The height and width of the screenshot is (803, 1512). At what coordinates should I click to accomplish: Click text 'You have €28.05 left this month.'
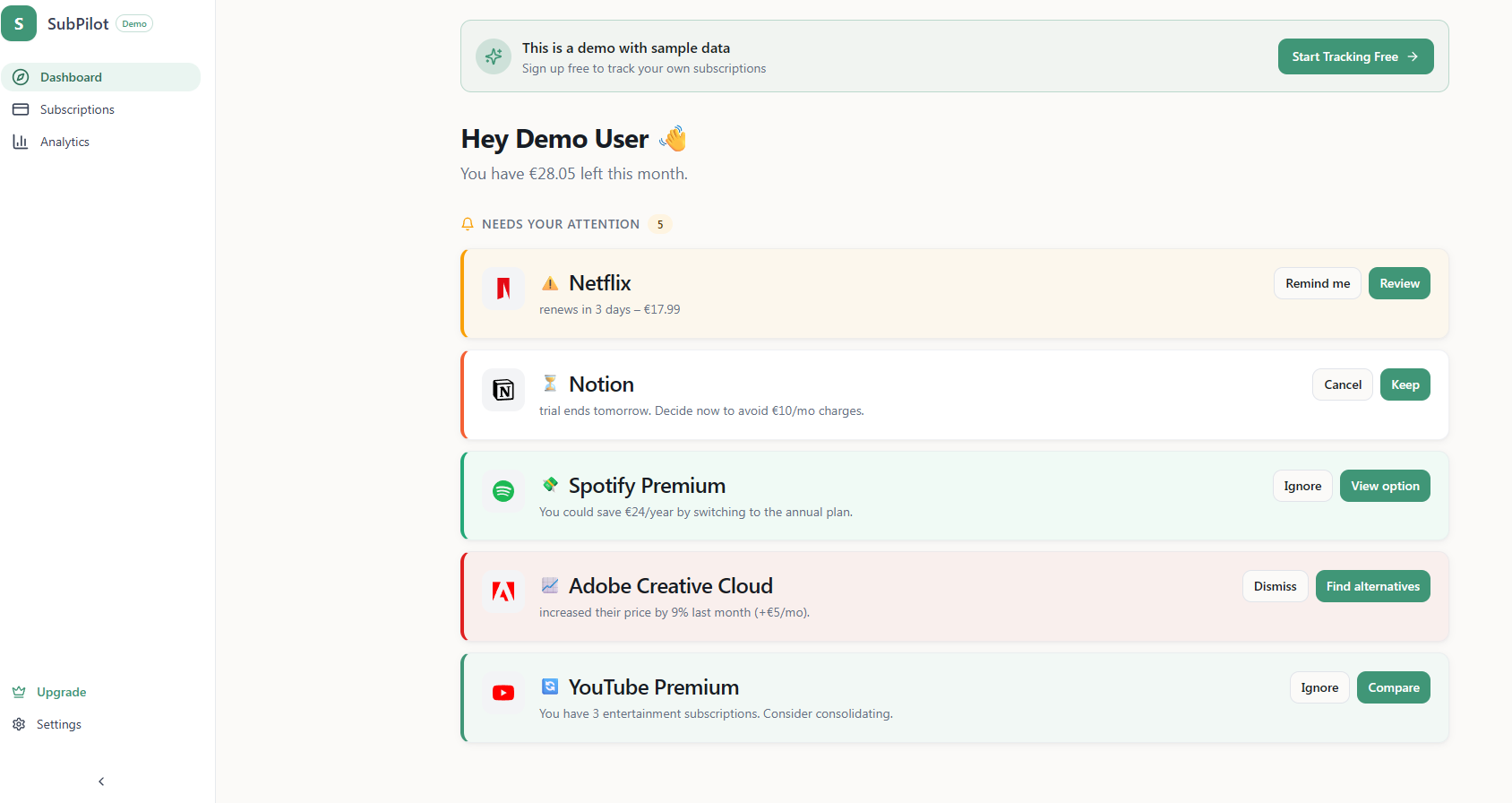pyautogui.click(x=574, y=174)
